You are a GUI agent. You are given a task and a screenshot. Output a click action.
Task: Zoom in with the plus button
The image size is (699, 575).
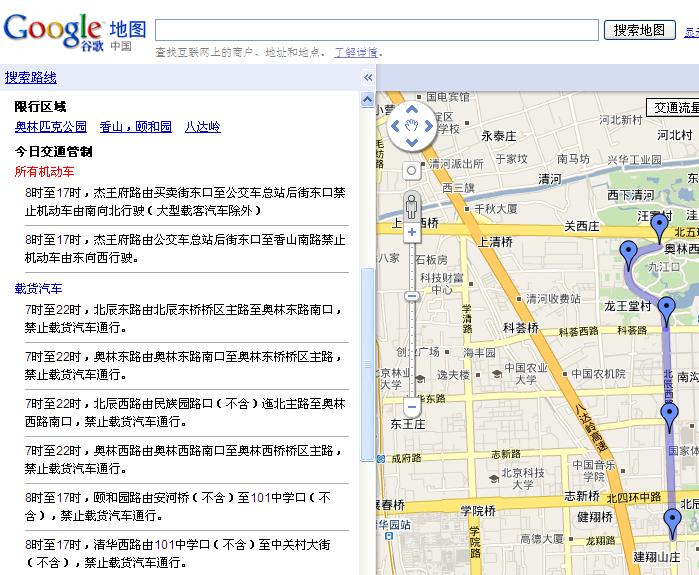(412, 232)
